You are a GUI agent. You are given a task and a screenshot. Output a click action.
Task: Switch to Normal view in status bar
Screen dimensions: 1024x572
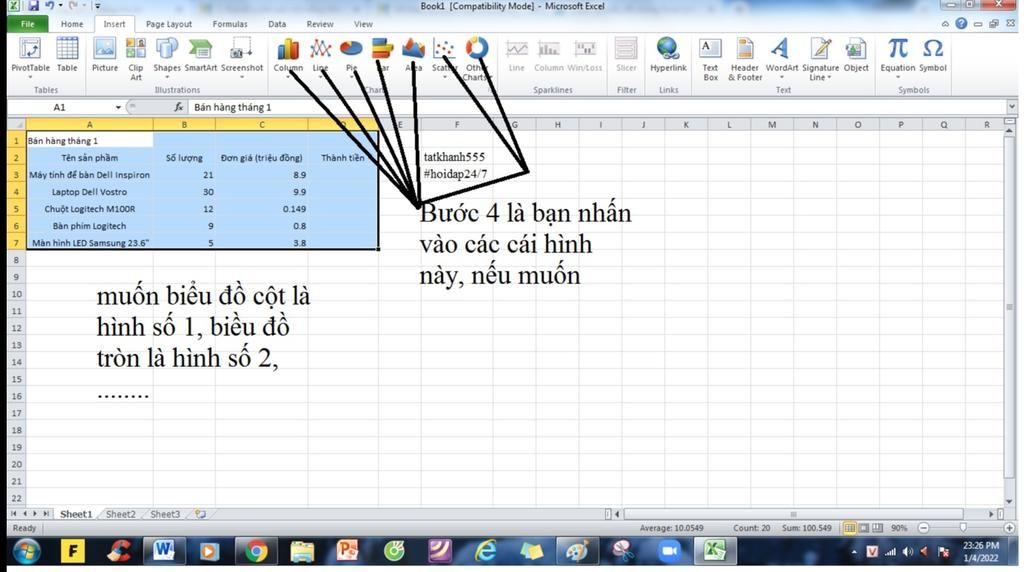[x=849, y=528]
